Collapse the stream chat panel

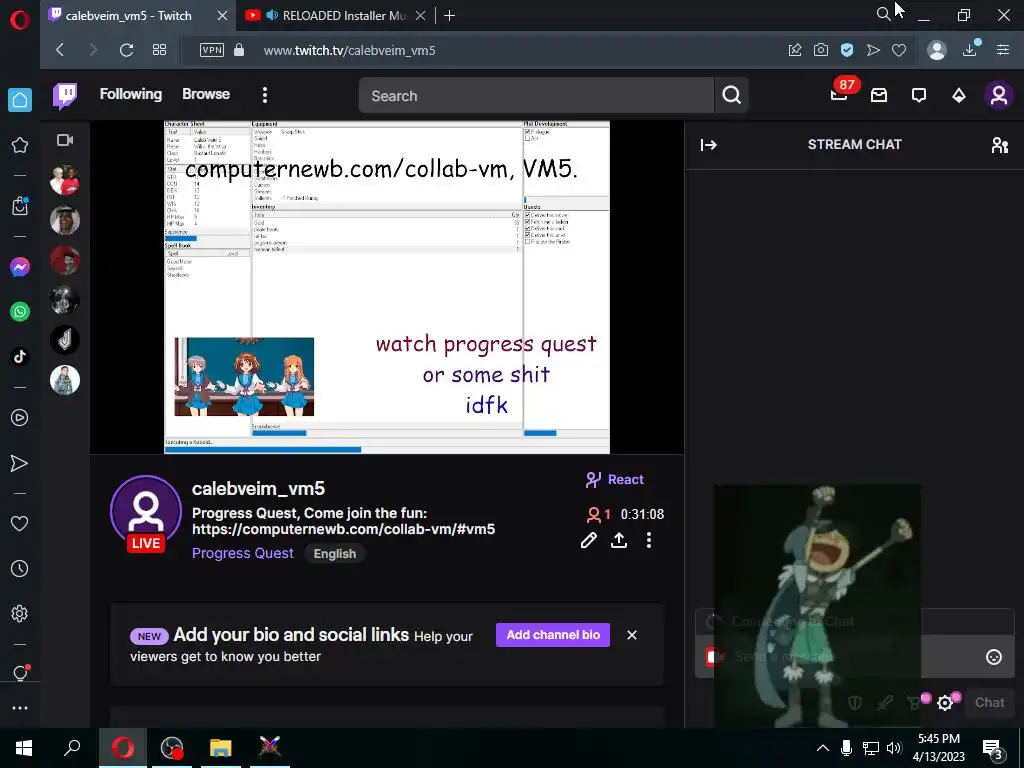pyautogui.click(x=709, y=145)
